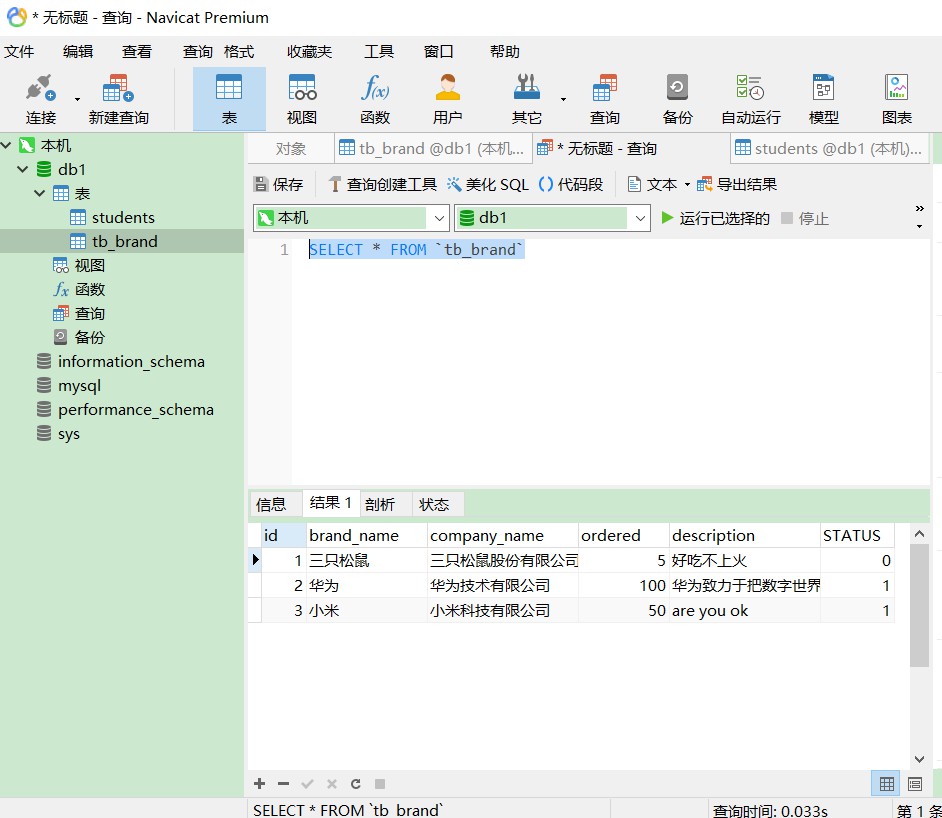942x818 pixels.
Task: Click the stop square icon below results
Action: 380,784
